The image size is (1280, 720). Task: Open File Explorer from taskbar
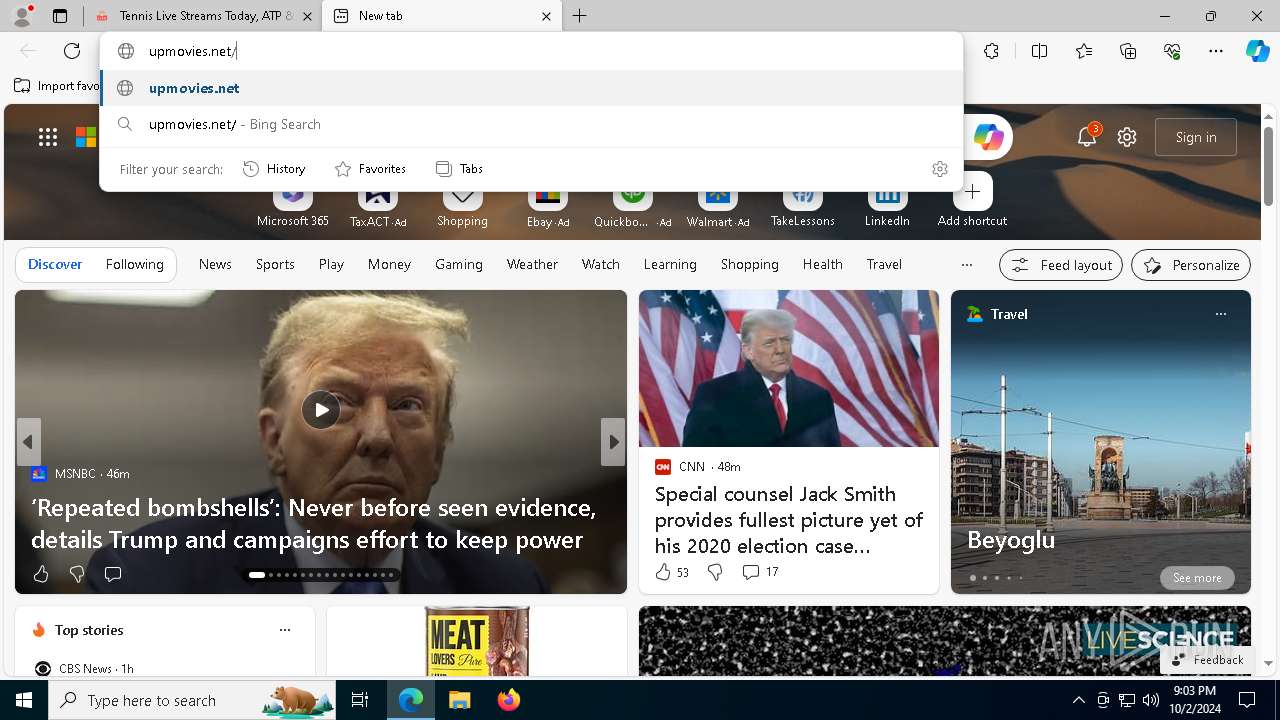(x=459, y=700)
